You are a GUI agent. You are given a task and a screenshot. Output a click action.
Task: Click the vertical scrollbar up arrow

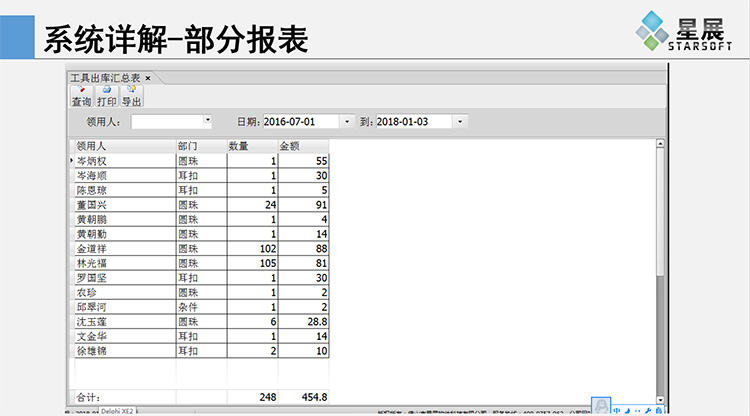point(660,145)
